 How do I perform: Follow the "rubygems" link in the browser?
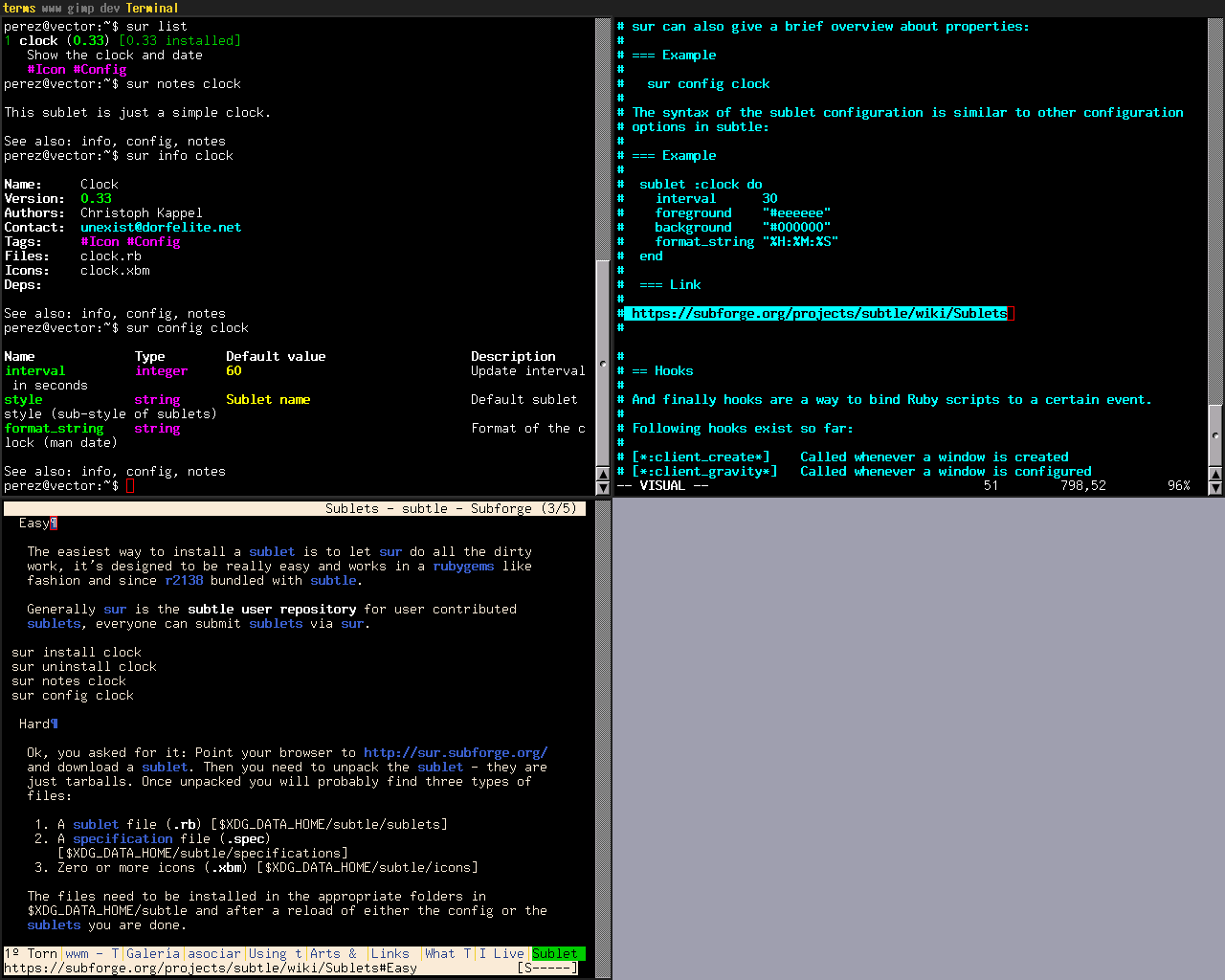(463, 567)
